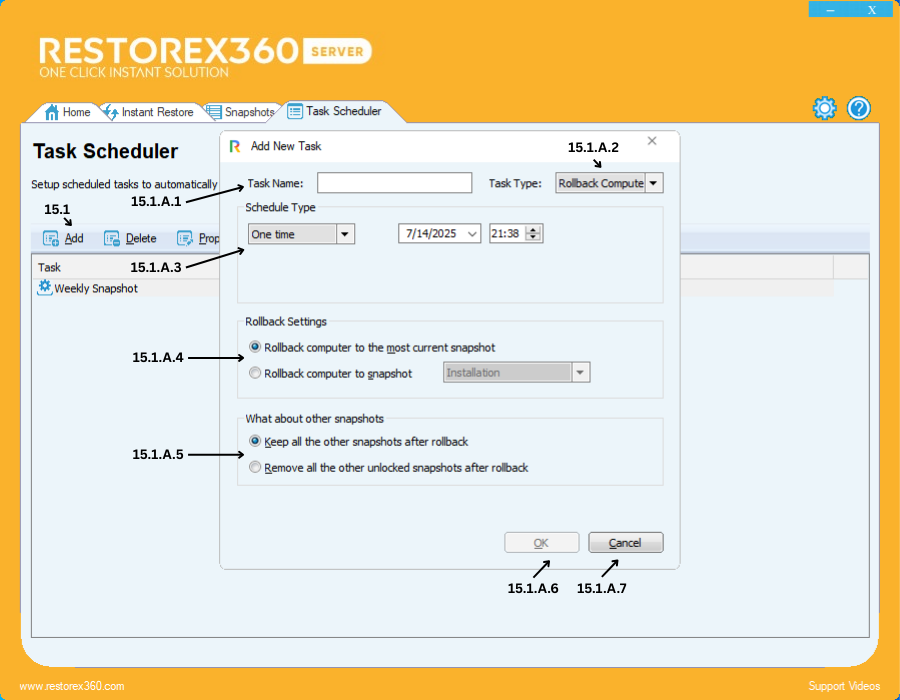Close the Add New Task dialog
Screen dimensions: 900x700
click(x=651, y=141)
